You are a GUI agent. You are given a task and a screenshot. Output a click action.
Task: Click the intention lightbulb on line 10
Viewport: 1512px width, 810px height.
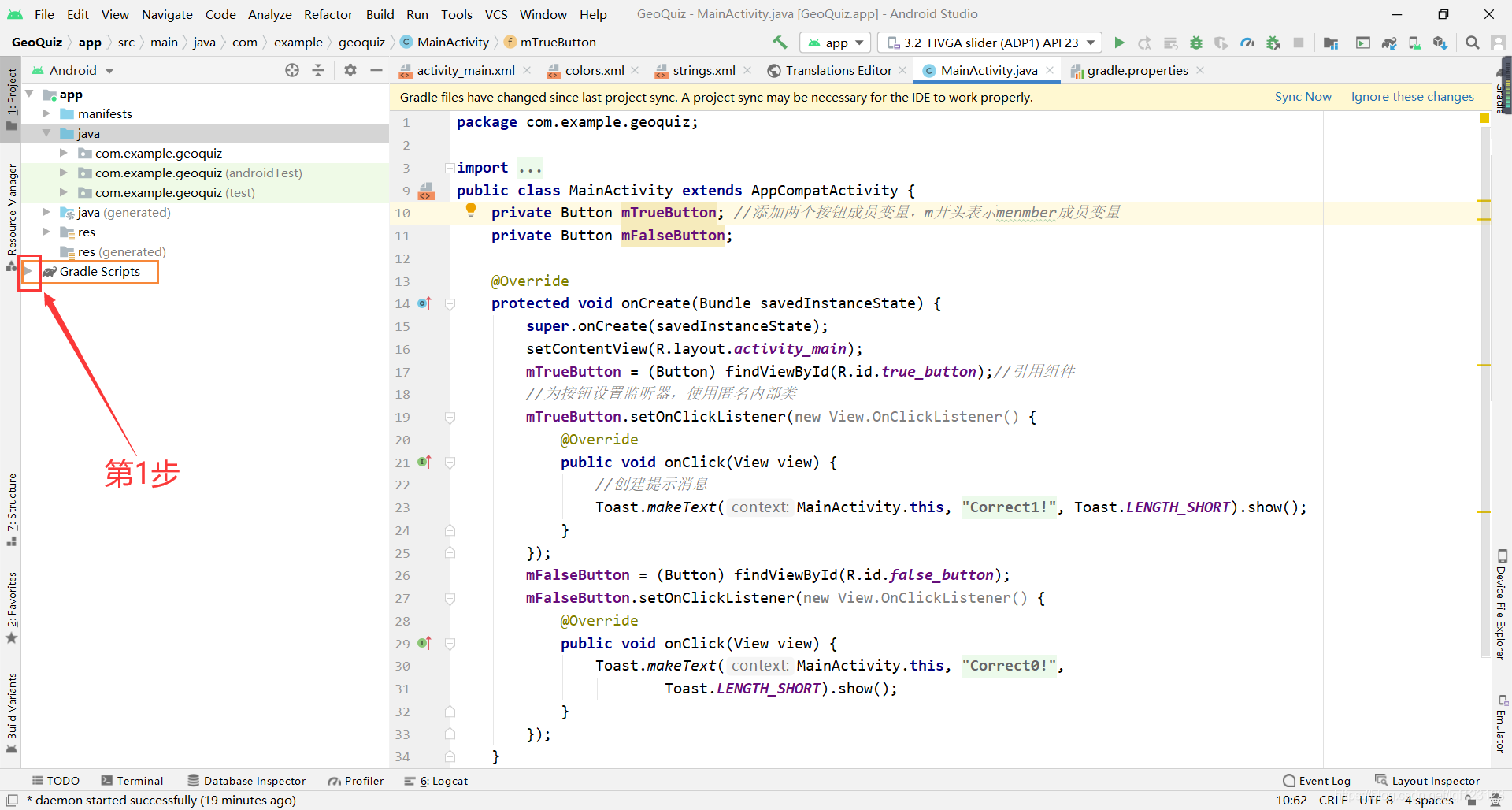click(x=471, y=210)
